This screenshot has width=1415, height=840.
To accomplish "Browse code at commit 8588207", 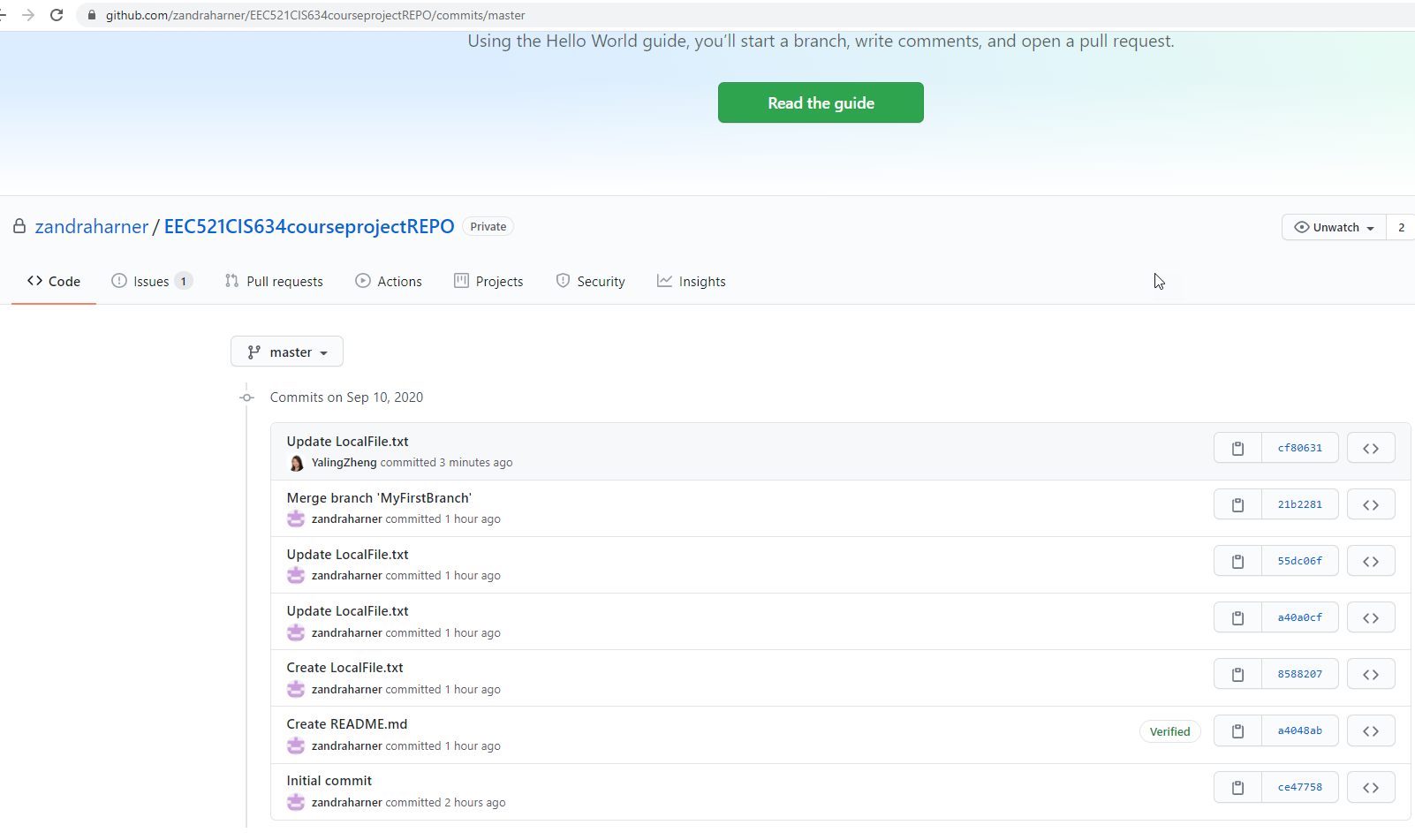I will click(x=1371, y=673).
